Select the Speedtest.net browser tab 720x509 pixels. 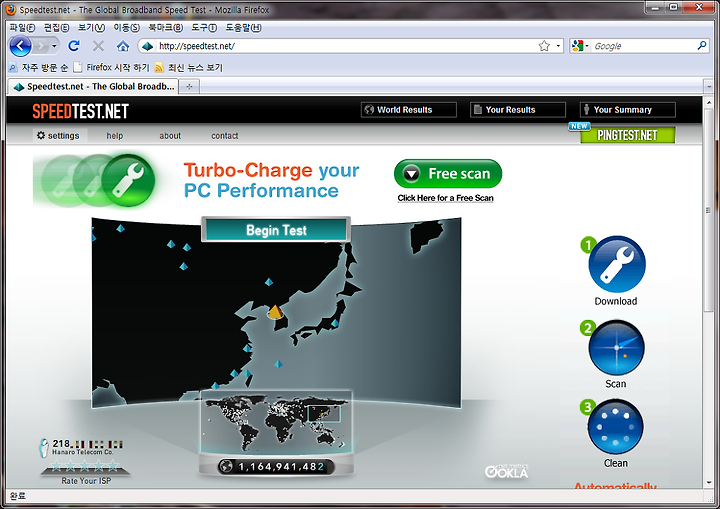pyautogui.click(x=94, y=86)
